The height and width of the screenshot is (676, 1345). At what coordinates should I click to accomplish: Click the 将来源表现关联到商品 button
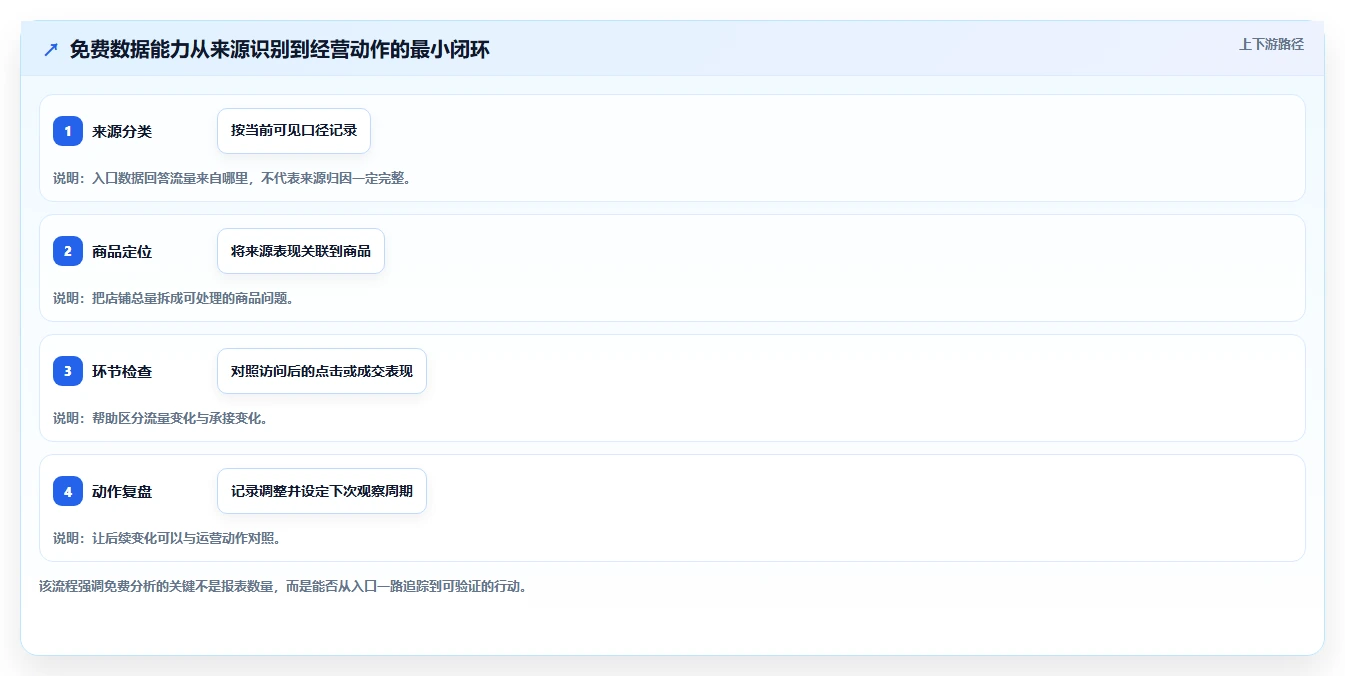click(x=301, y=251)
